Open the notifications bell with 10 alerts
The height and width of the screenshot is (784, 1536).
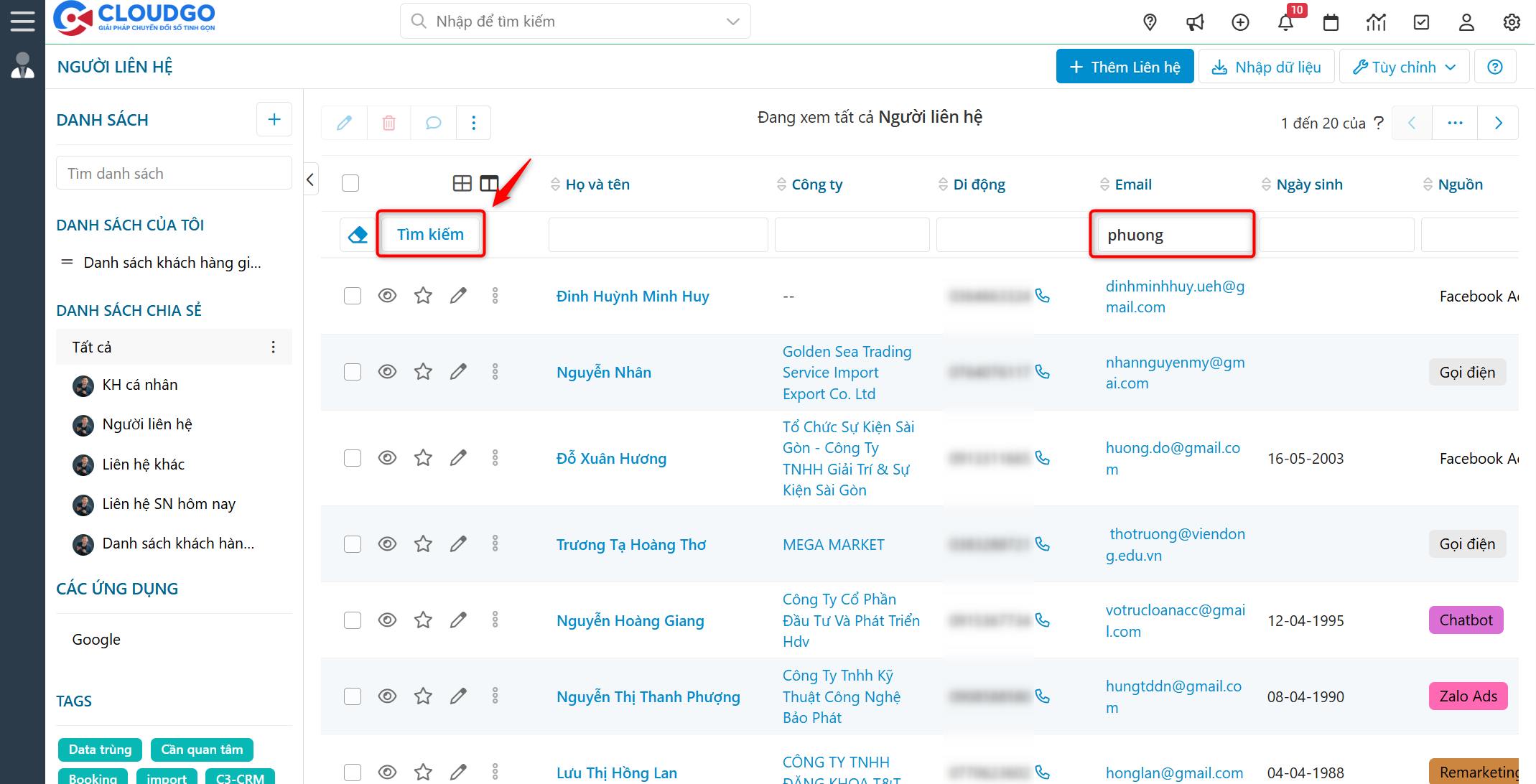tap(1285, 22)
